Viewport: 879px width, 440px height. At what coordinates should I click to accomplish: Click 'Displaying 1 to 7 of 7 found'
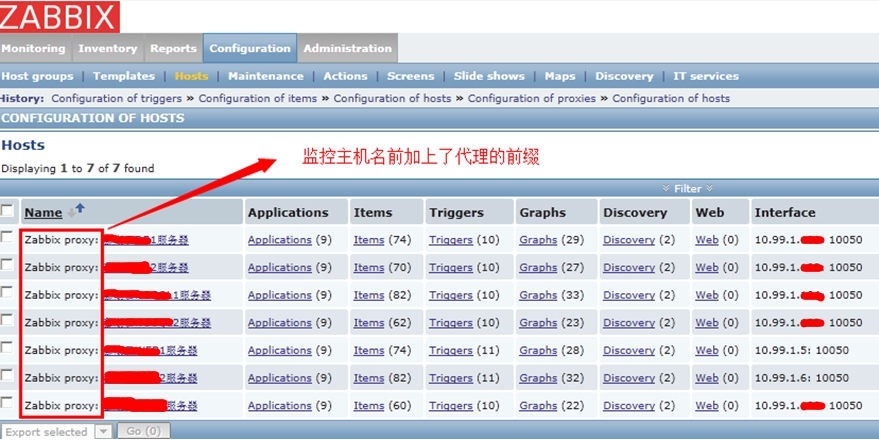[x=78, y=168]
